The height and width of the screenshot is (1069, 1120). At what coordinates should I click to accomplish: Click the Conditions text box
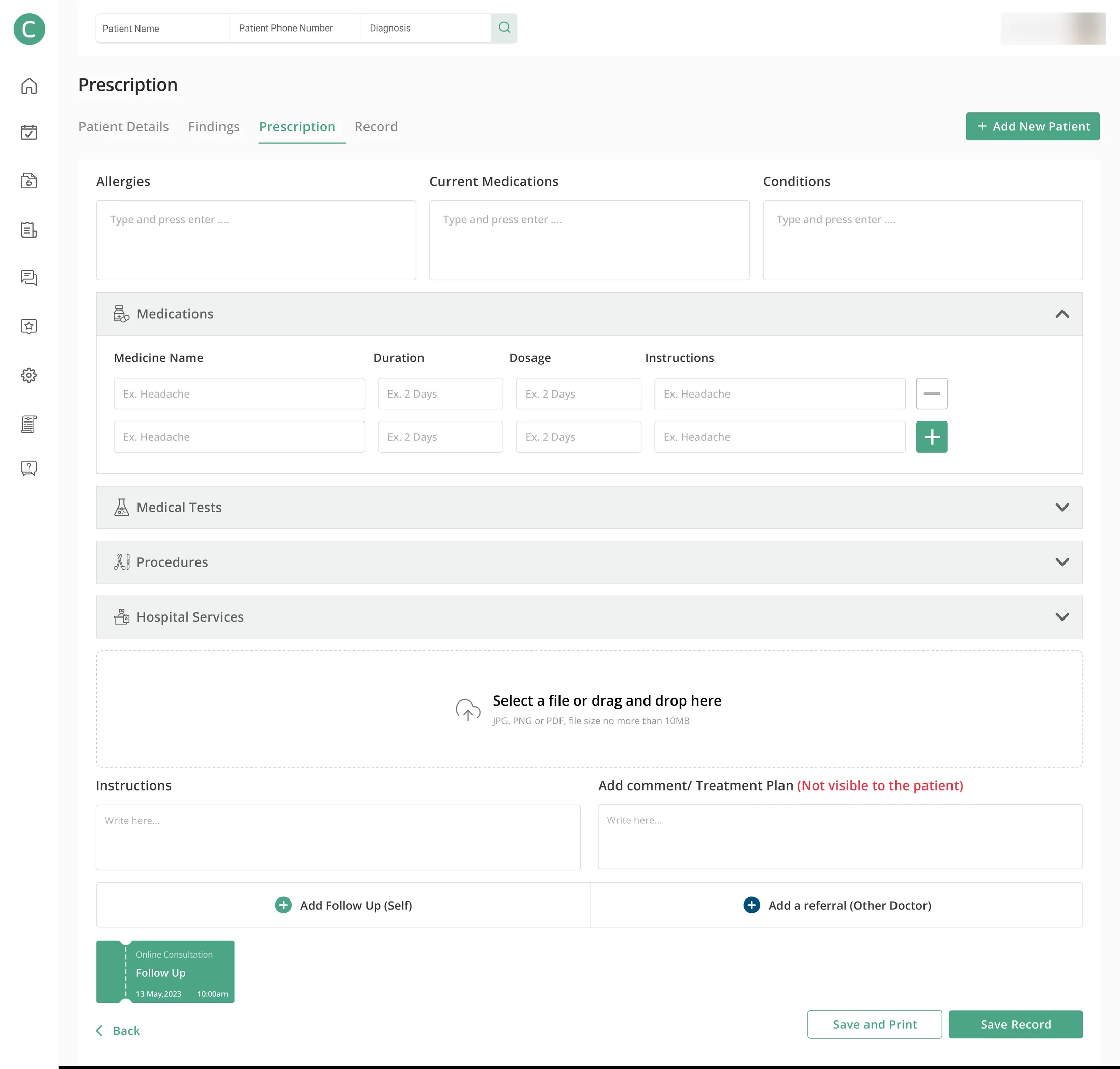[x=923, y=240]
